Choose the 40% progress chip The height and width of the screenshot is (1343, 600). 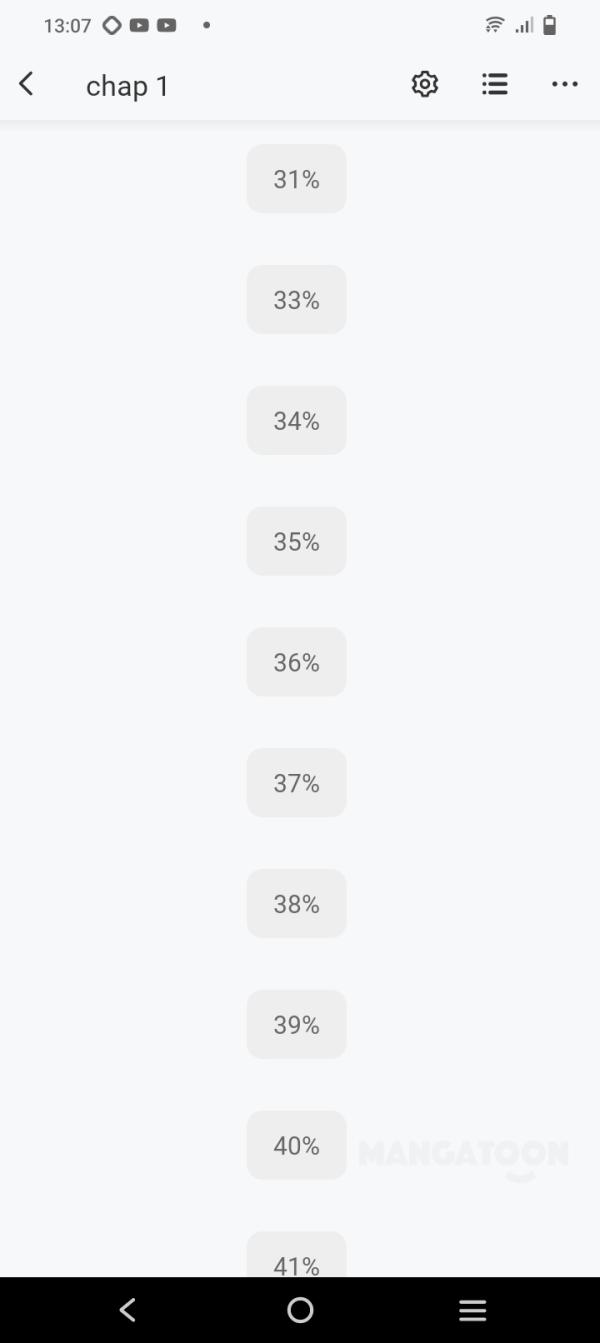point(296,1146)
